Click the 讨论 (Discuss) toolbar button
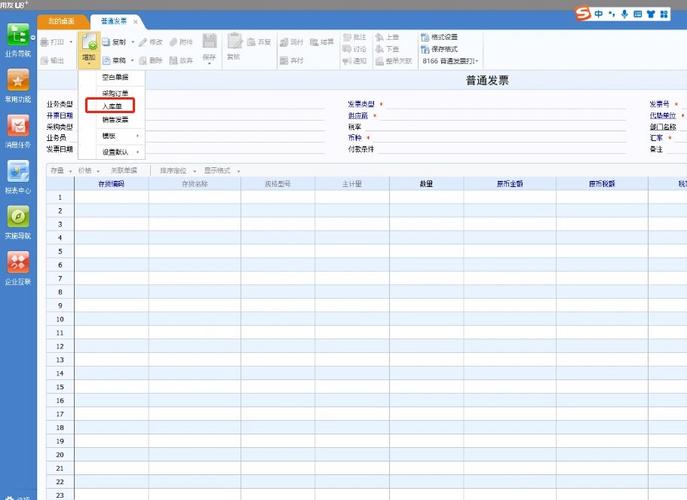Screen dimensions: 687x500 [x=354, y=49]
